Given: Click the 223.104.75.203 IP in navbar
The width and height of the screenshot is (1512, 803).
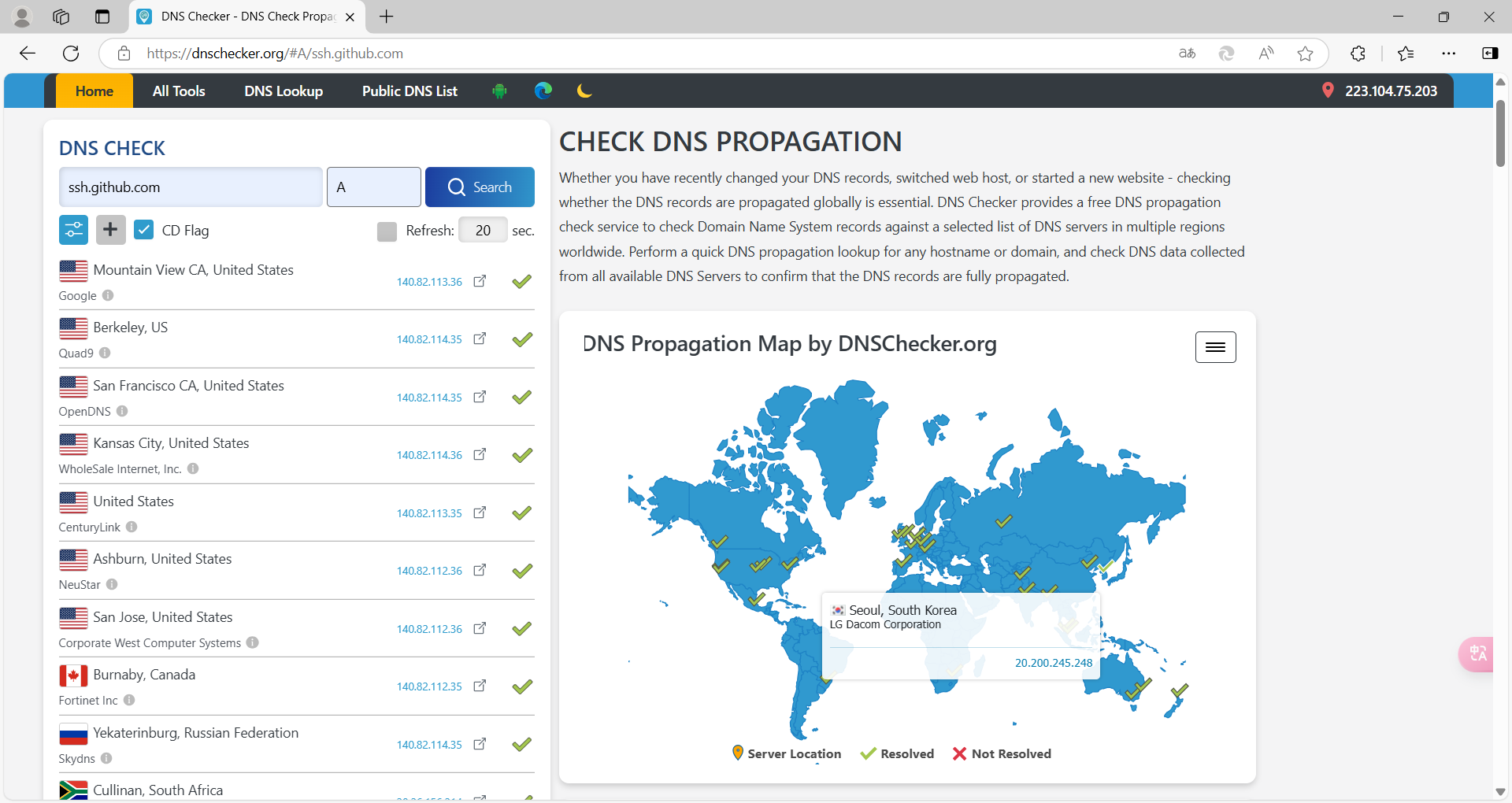Looking at the screenshot, I should 1391,91.
